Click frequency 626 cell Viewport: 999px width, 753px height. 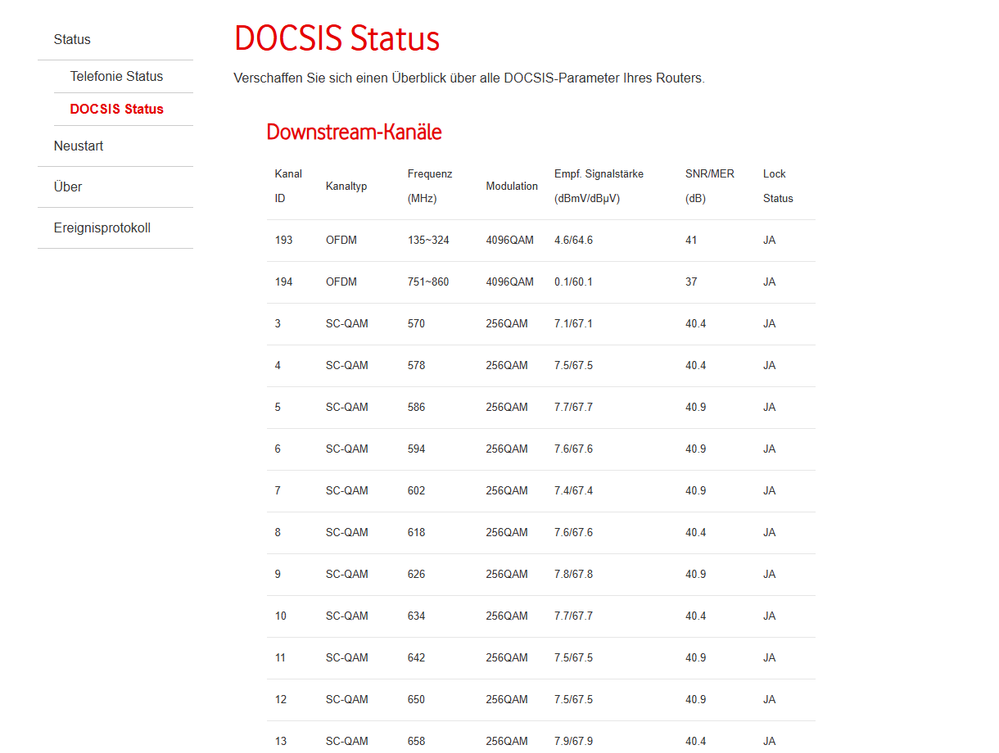(416, 574)
